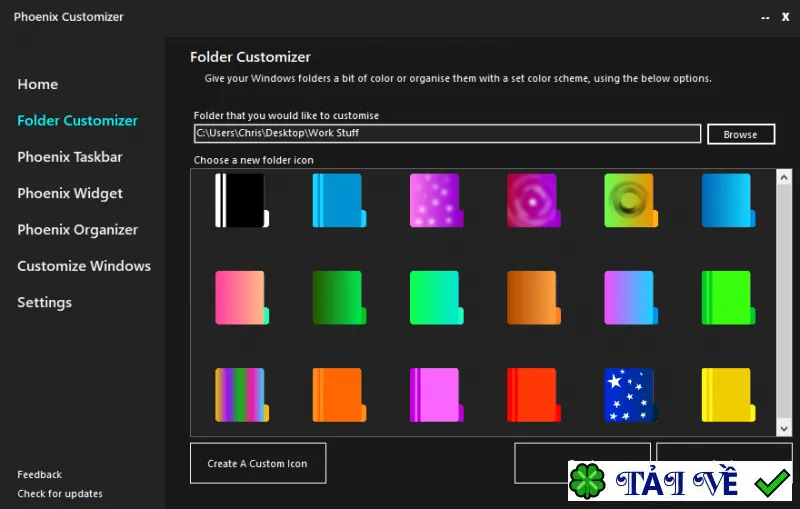This screenshot has width=800, height=509.
Task: Pick the solid red folder icon
Action: pyautogui.click(x=534, y=395)
